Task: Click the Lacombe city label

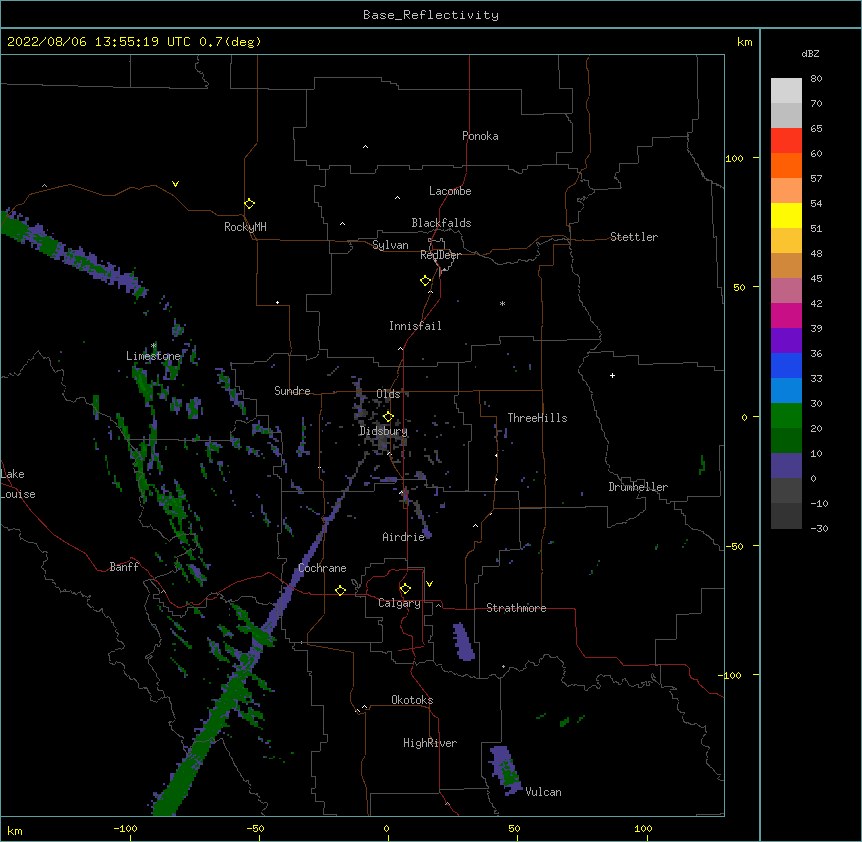Action: click(x=450, y=191)
